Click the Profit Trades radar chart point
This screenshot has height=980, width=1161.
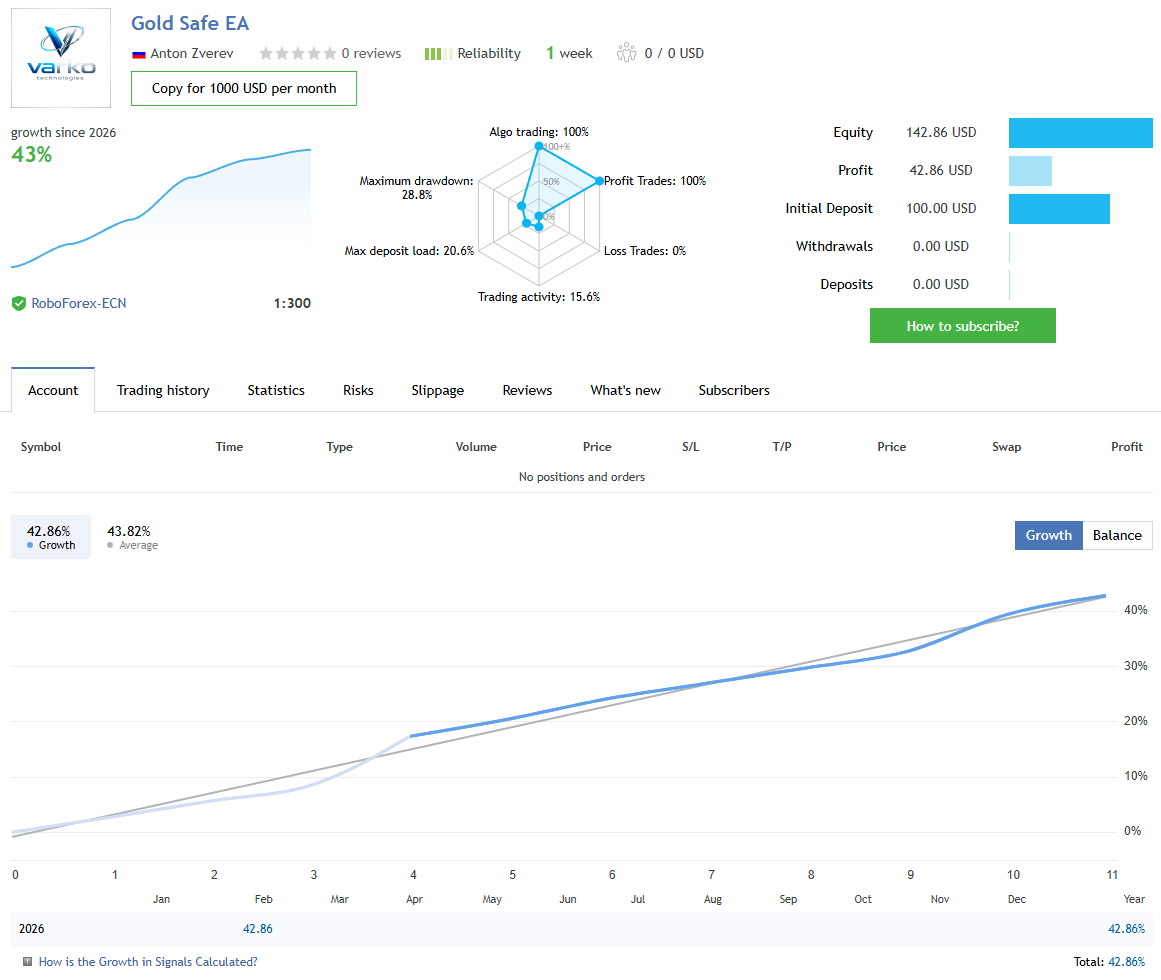(600, 181)
